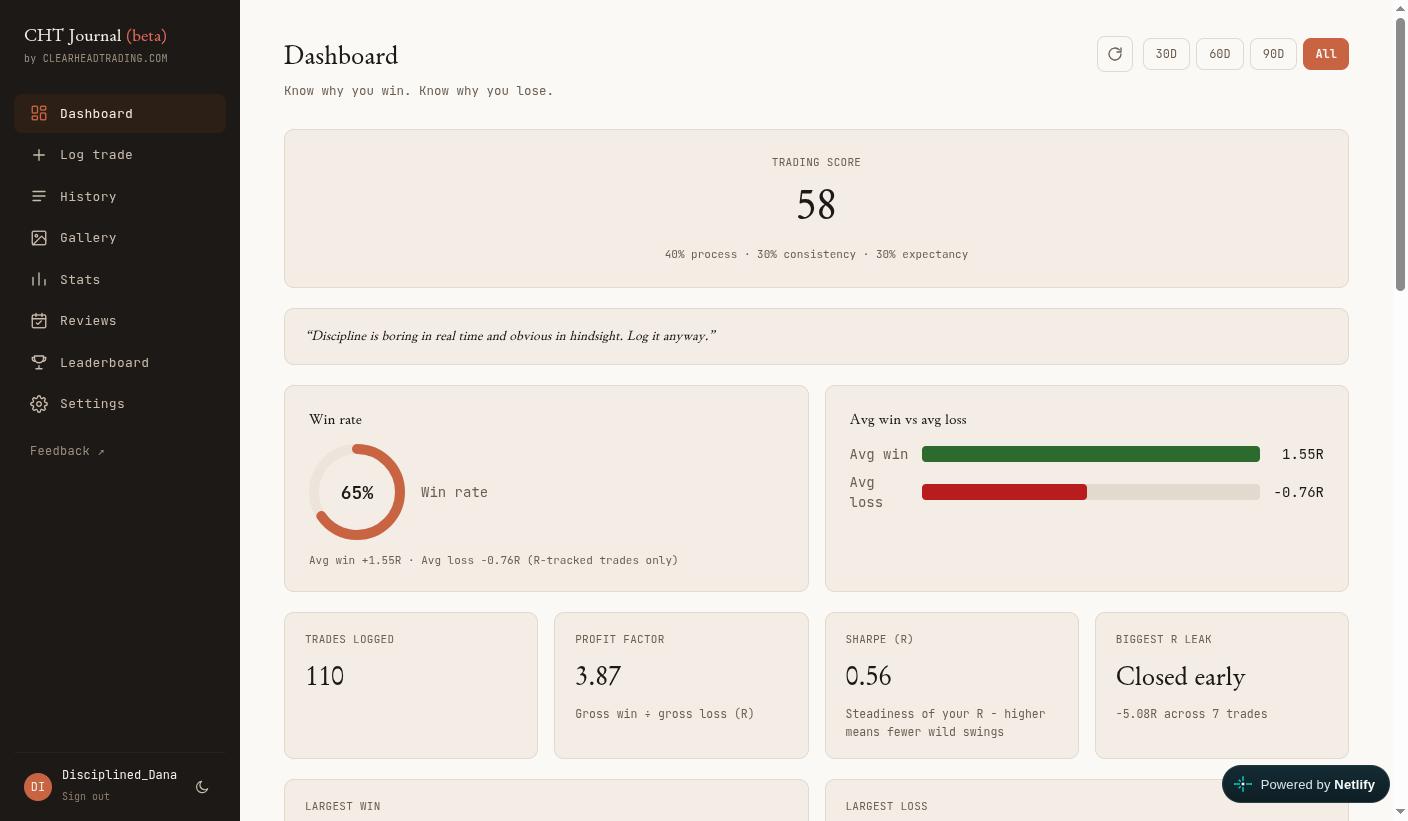This screenshot has width=1408, height=821.
Task: Click the CHT Journal (beta) logo title
Action: (x=95, y=36)
